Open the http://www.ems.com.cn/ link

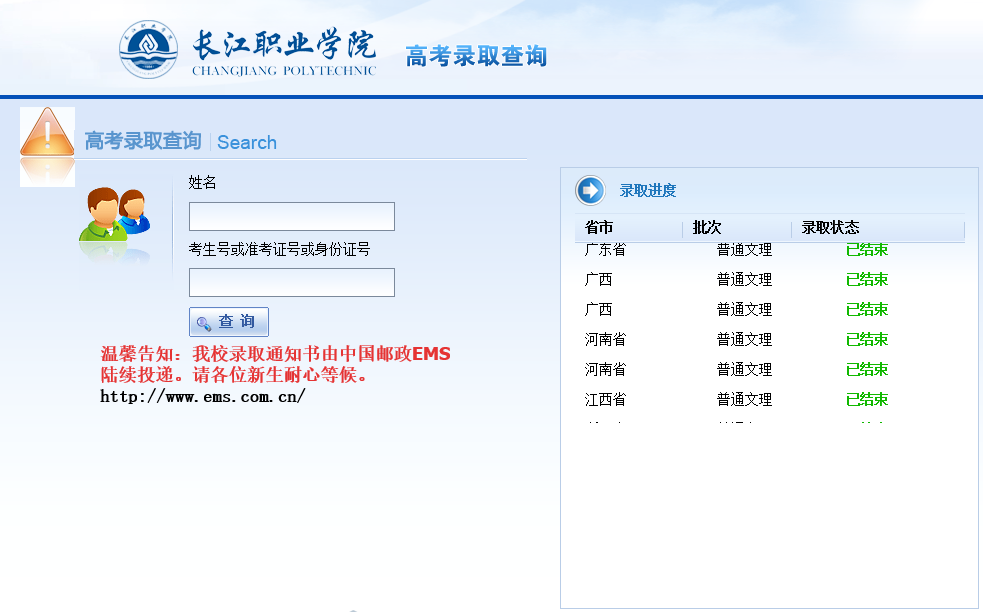202,396
